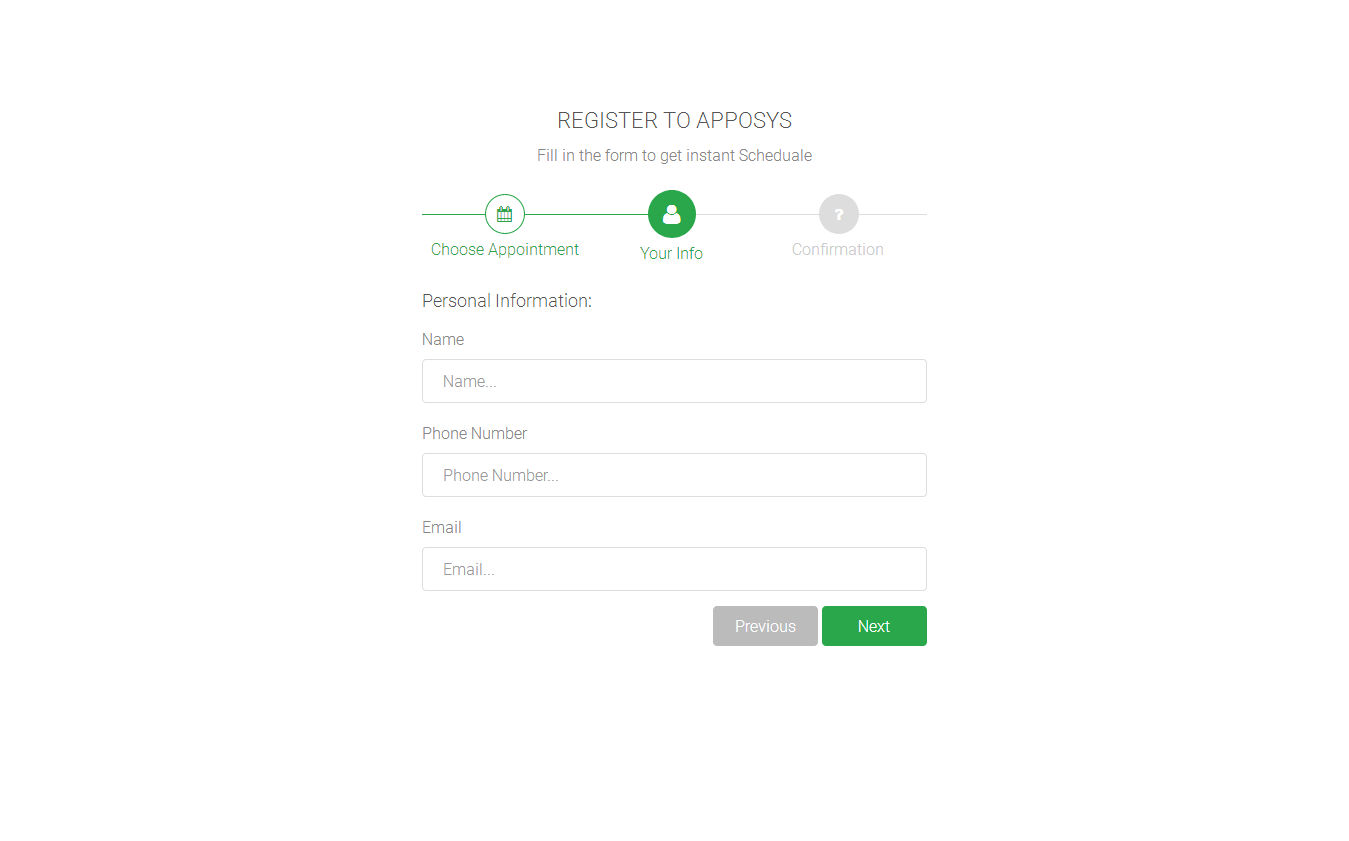Click gray progress line before the Confirmation icon
The width and height of the screenshot is (1349, 841).
[x=757, y=214]
